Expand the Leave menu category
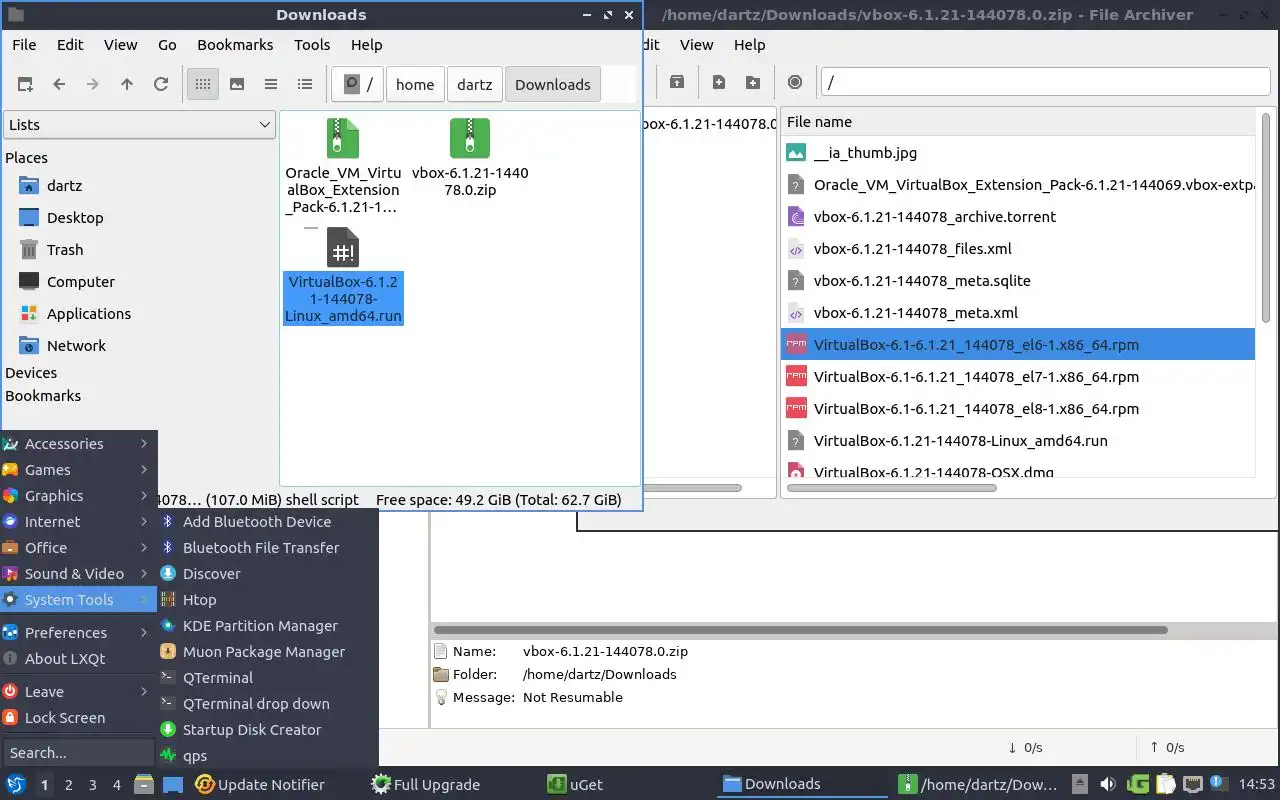The width and height of the screenshot is (1280, 800). pyautogui.click(x=78, y=692)
